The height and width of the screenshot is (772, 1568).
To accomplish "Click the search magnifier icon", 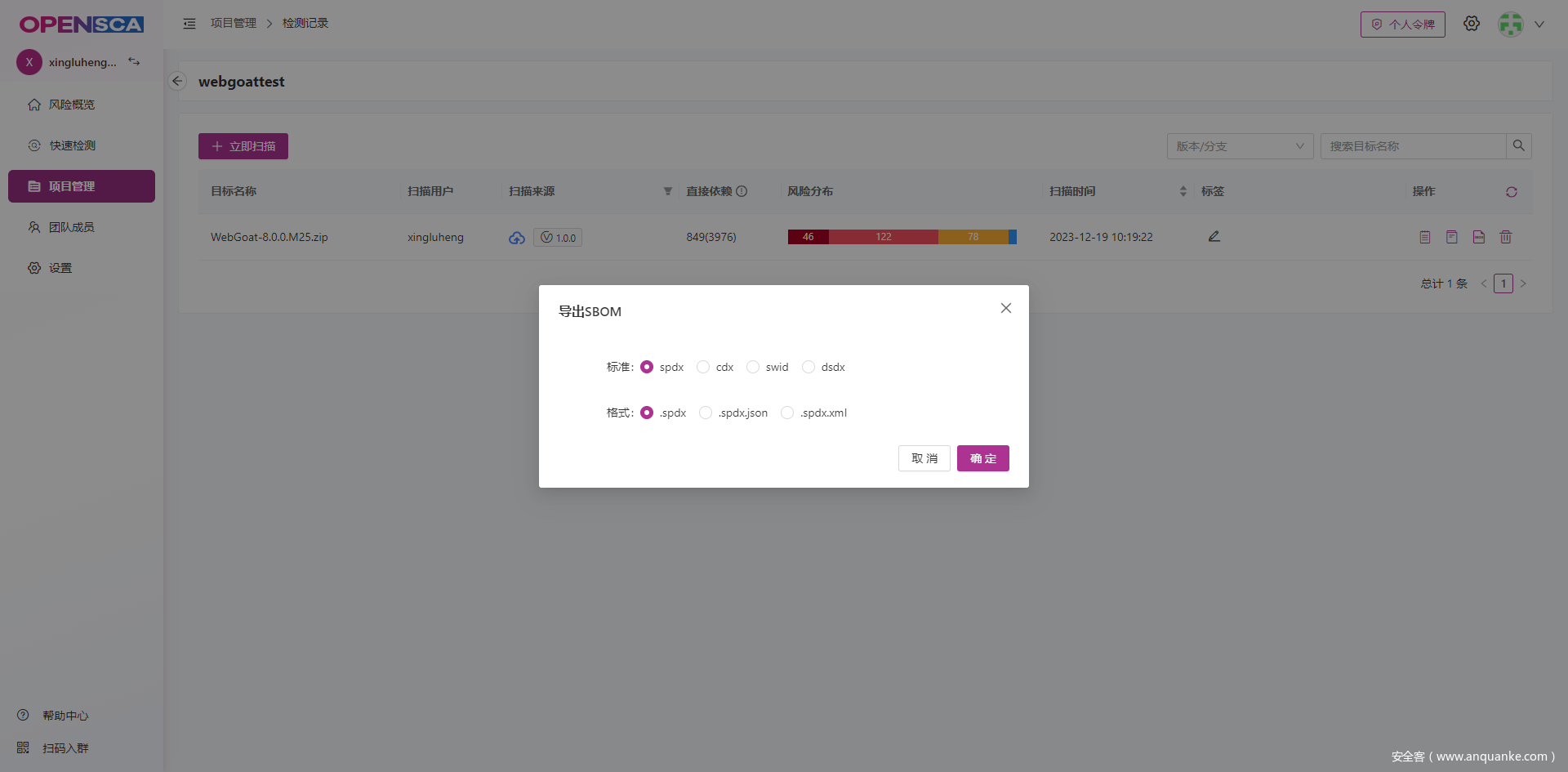I will 1518,146.
